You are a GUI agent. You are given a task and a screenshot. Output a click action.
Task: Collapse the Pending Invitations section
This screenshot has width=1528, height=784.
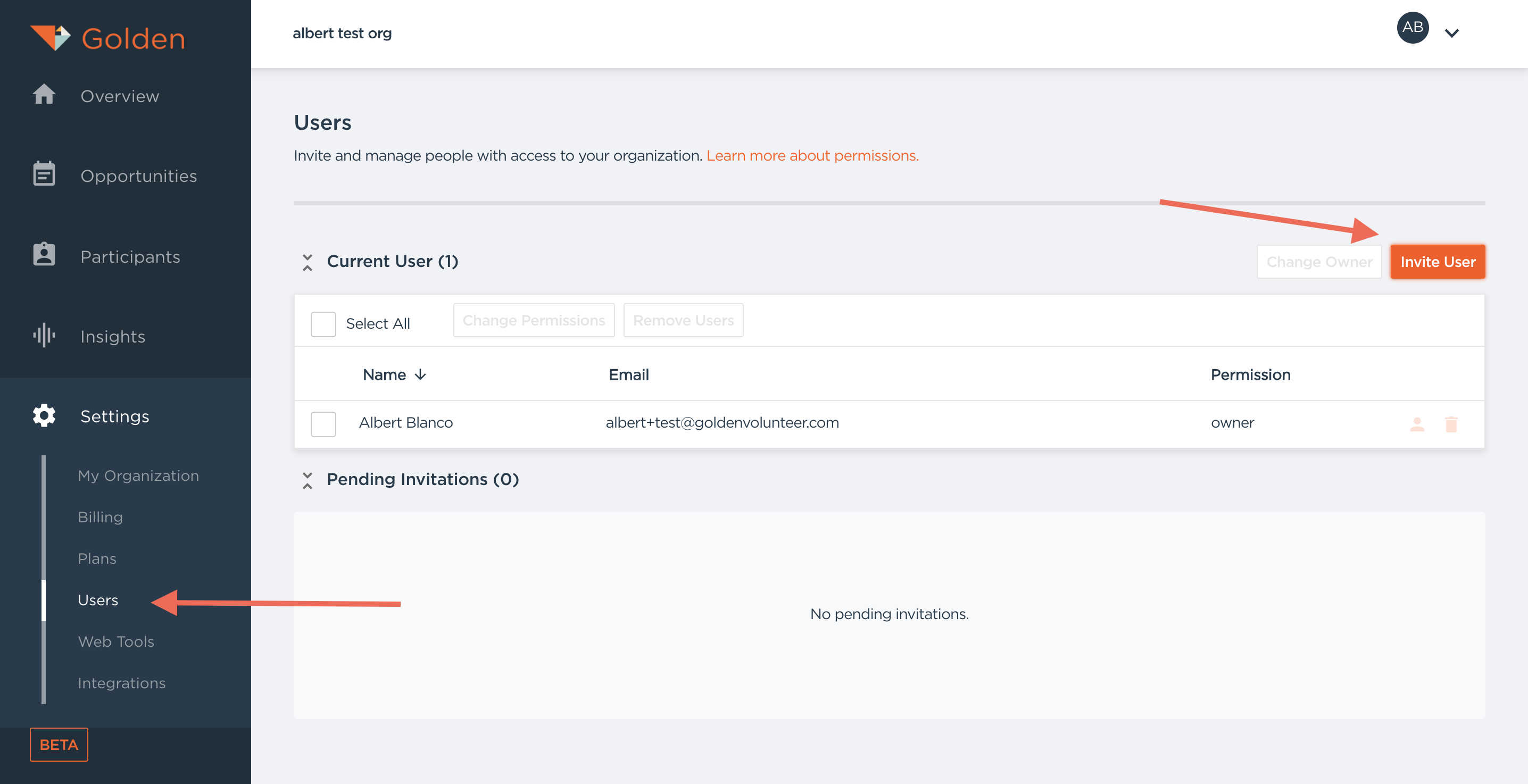(308, 480)
